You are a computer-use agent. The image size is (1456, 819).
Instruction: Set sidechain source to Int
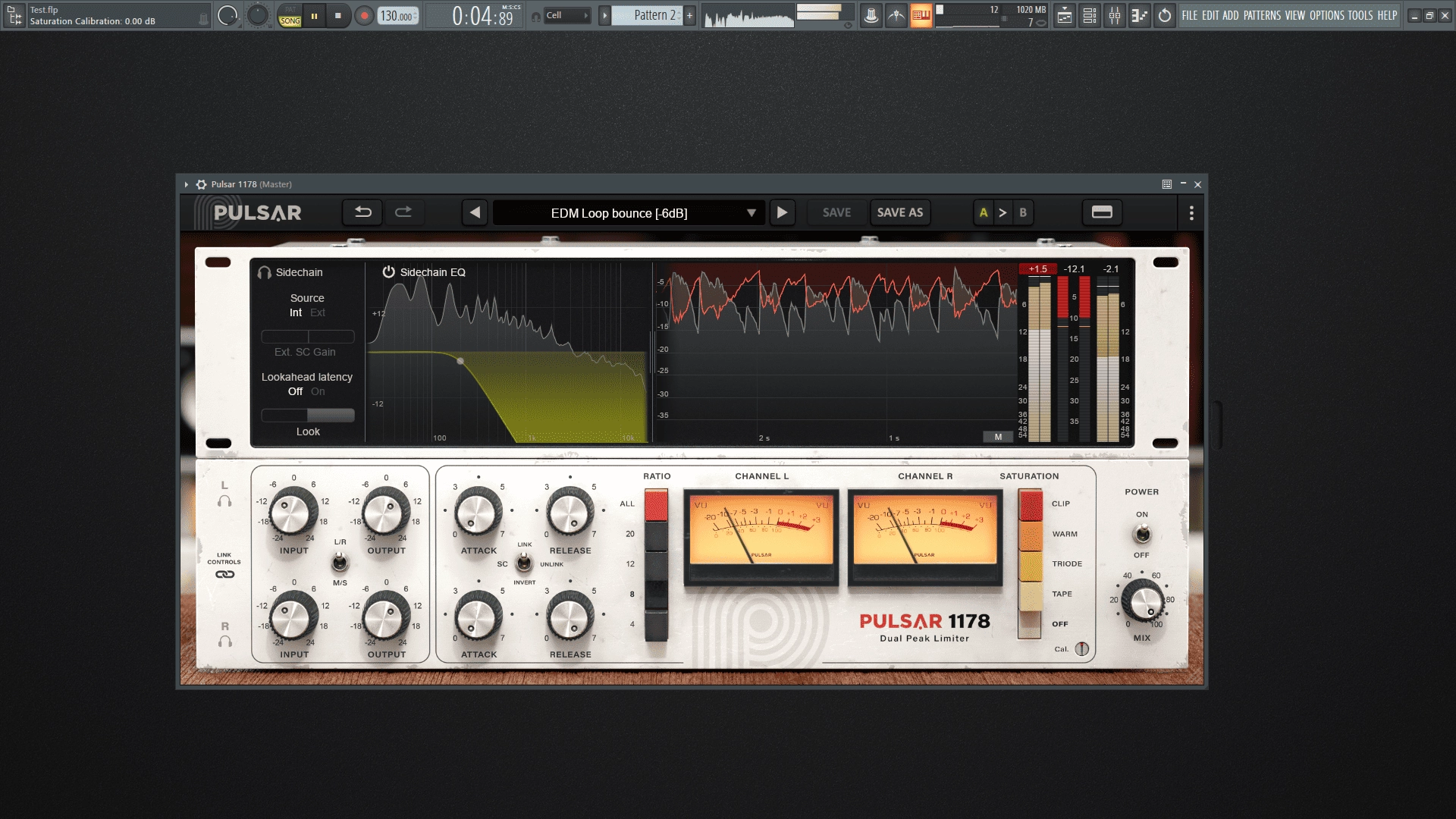(296, 312)
